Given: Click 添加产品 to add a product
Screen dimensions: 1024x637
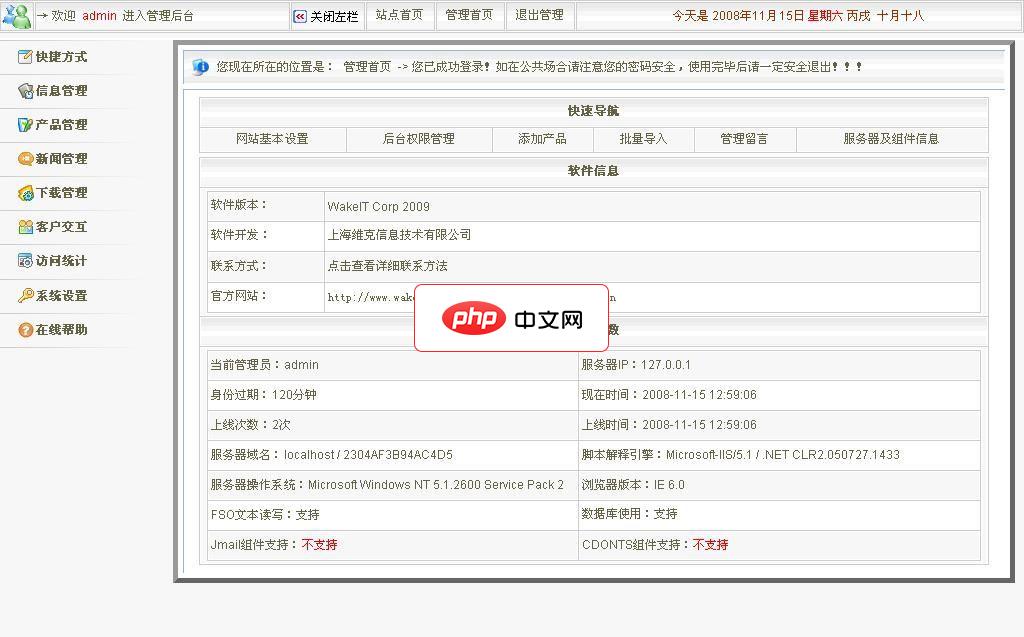Looking at the screenshot, I should [541, 140].
